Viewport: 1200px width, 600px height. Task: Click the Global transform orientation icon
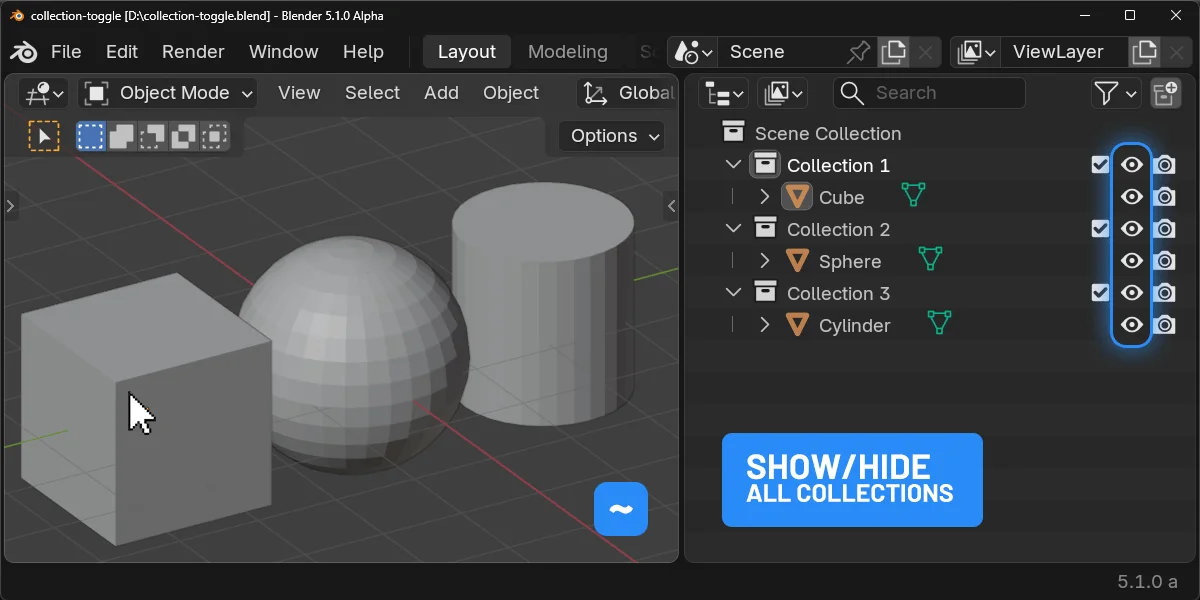click(593, 92)
